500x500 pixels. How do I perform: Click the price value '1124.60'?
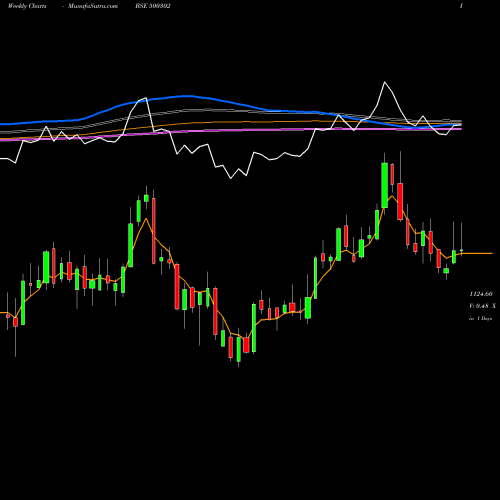(x=481, y=294)
